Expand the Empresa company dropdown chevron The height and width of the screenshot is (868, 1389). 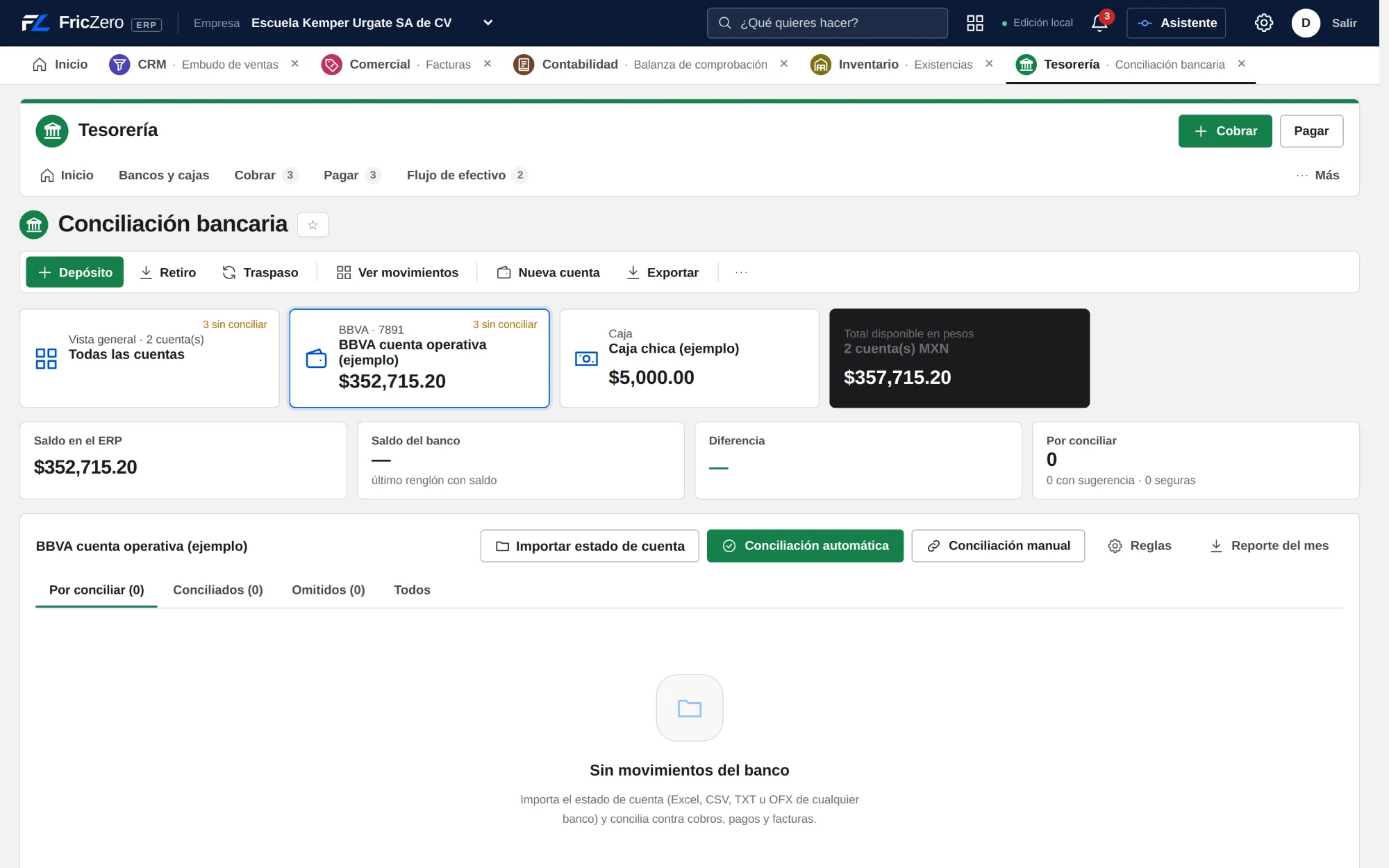tap(488, 23)
